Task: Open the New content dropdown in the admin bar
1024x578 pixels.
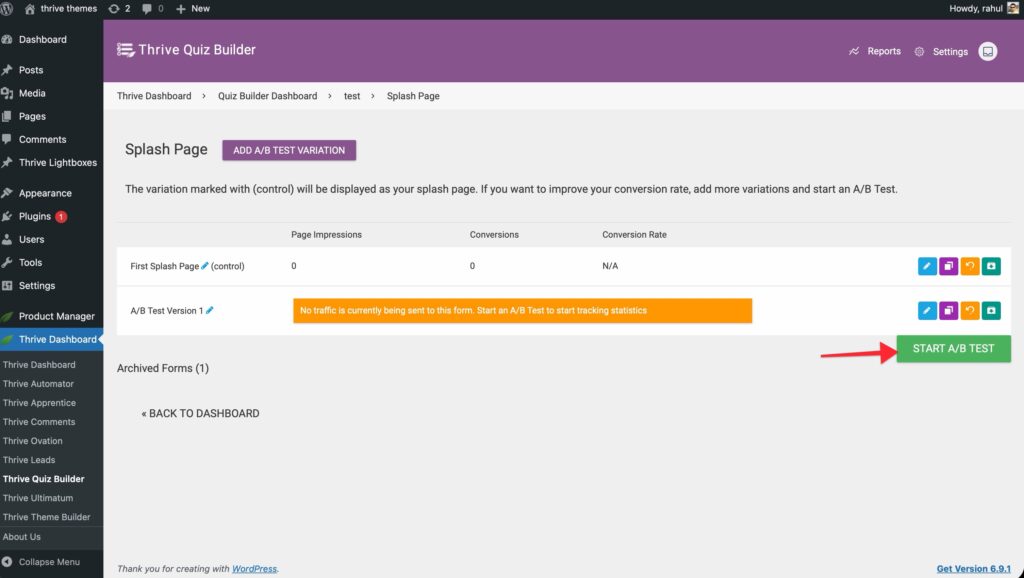Action: pos(193,8)
